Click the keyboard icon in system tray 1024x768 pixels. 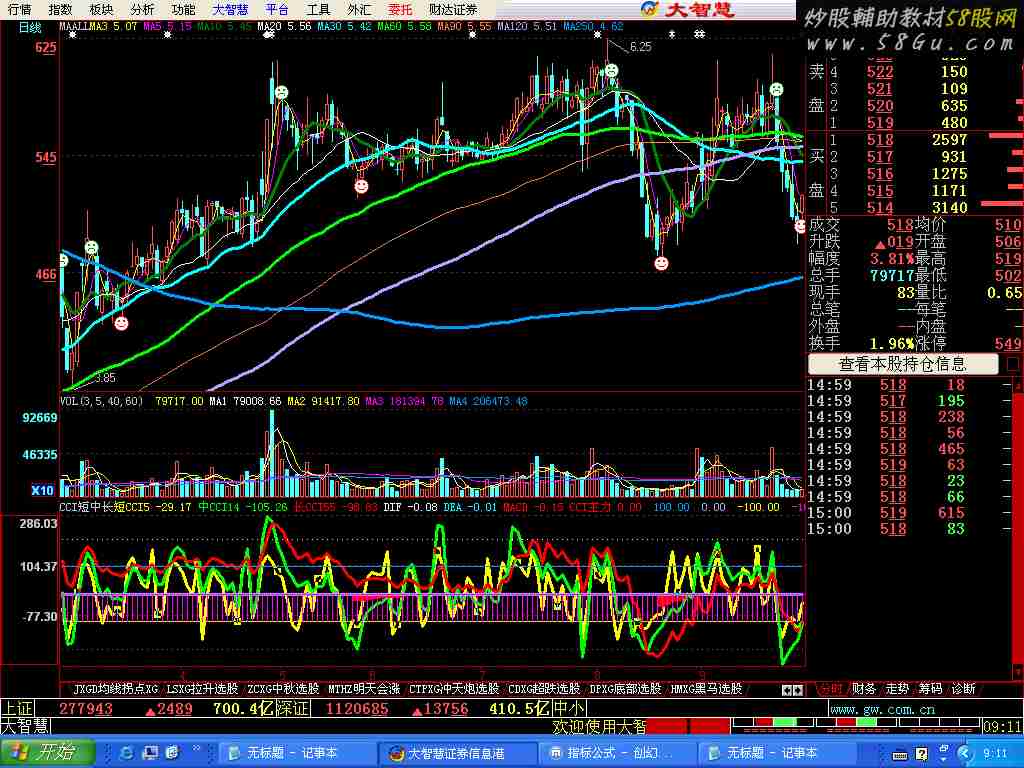tap(900, 754)
